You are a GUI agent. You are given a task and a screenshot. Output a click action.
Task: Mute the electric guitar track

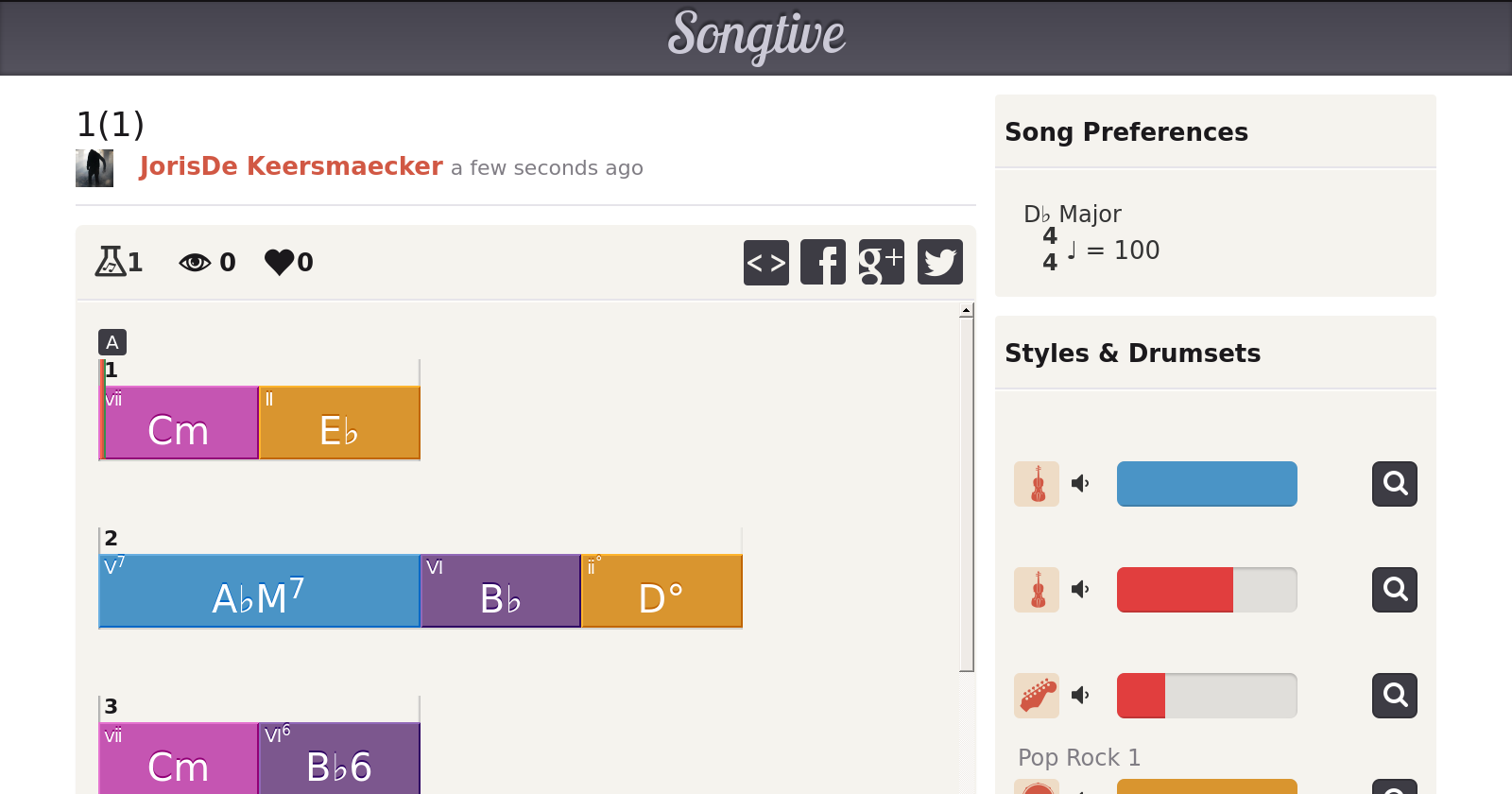tap(1080, 696)
